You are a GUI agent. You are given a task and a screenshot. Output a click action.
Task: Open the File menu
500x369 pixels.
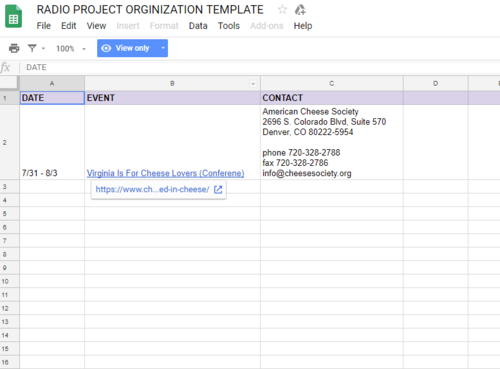(44, 26)
